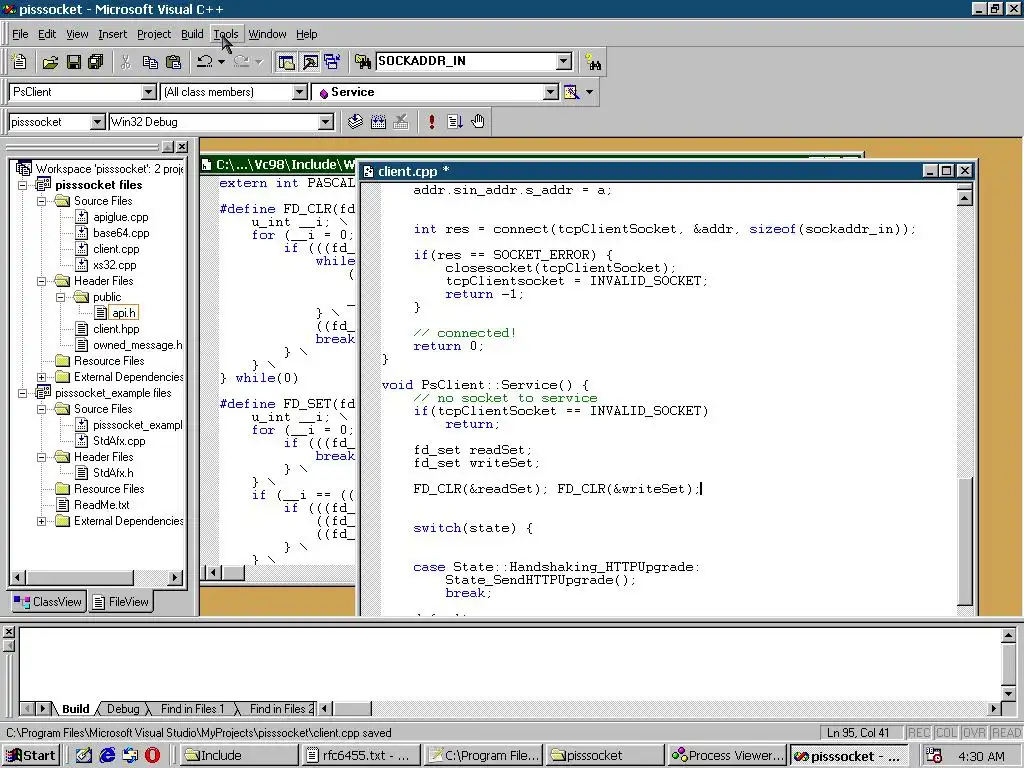Select base64.cpp in the file tree
This screenshot has width=1024, height=768.
click(x=121, y=233)
